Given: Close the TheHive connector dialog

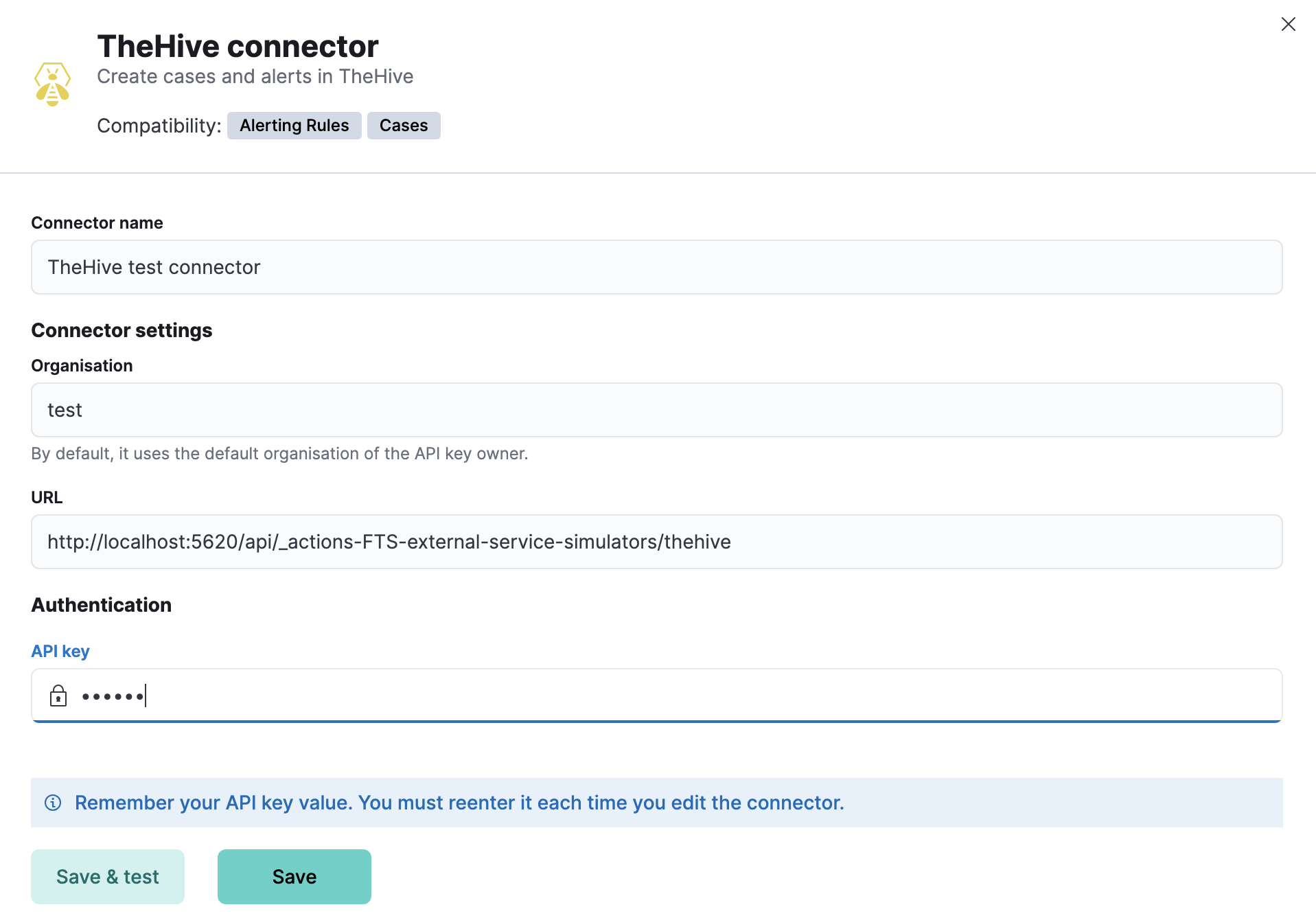Looking at the screenshot, I should [1288, 24].
